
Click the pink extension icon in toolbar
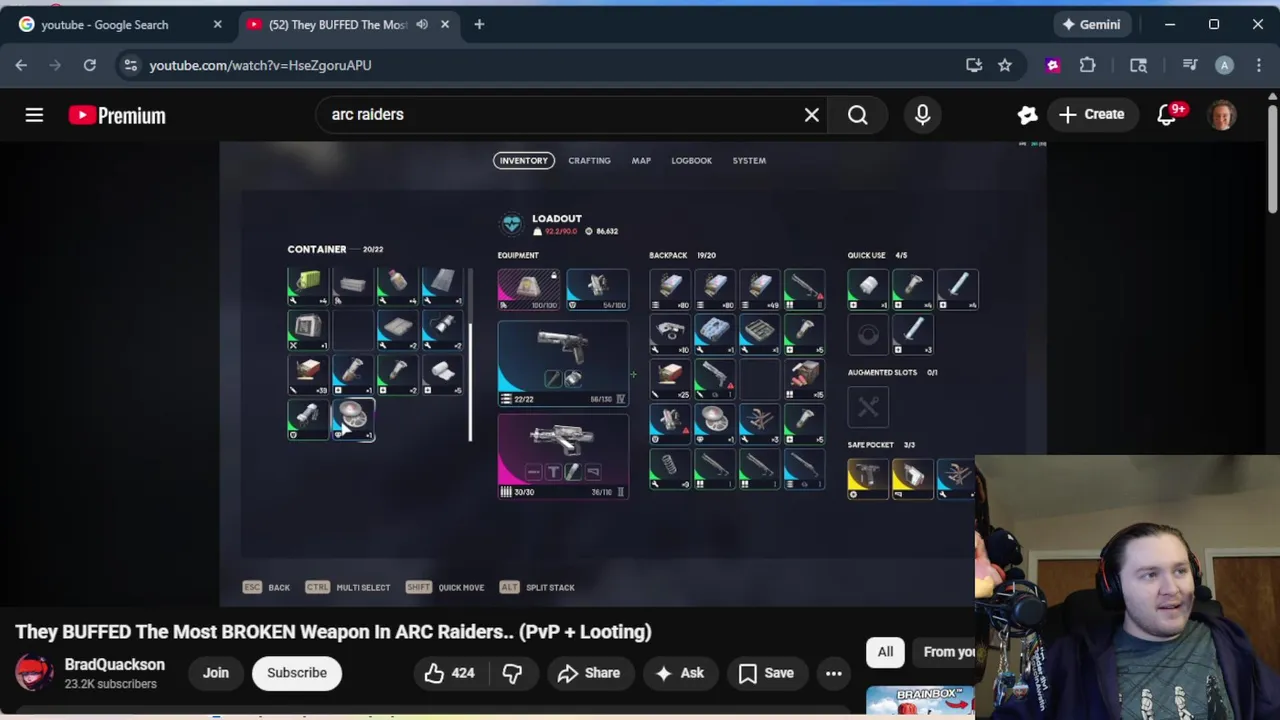click(1052, 65)
